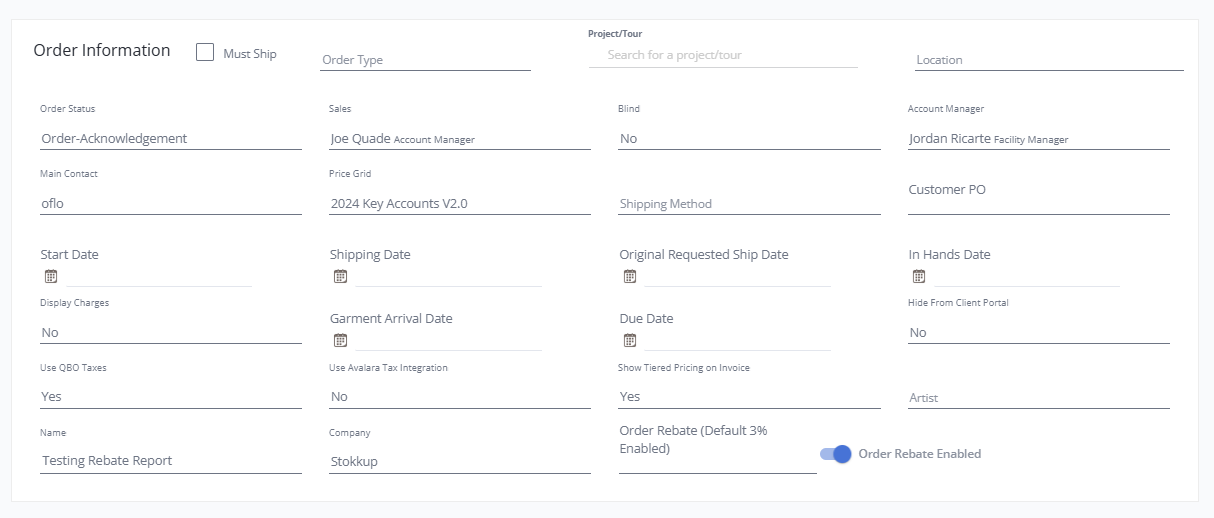Click the Due Date calendar icon
This screenshot has height=518, width=1214.
coord(630,340)
